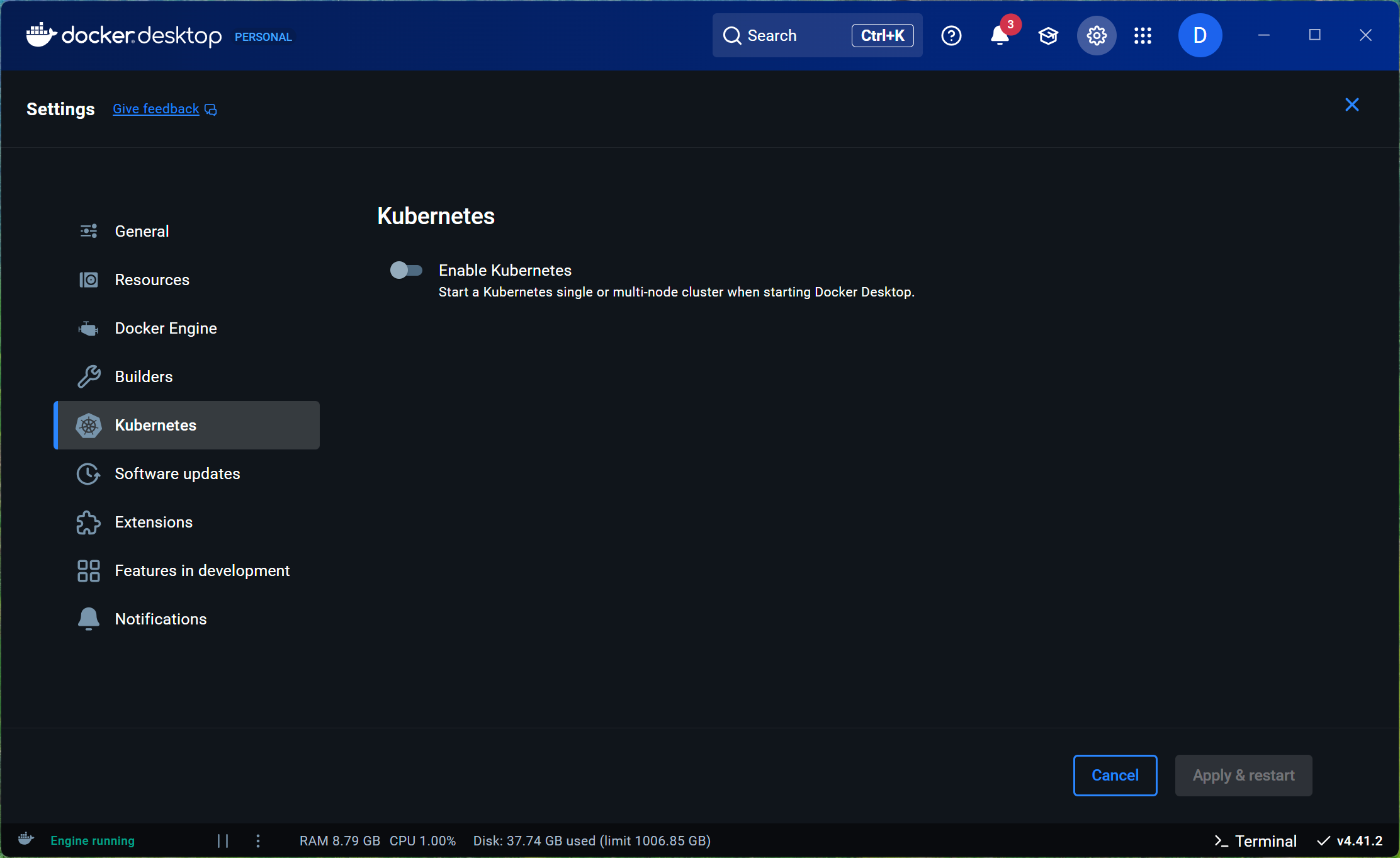Image resolution: width=1400 pixels, height=858 pixels.
Task: Open Resources settings section
Action: point(187,279)
